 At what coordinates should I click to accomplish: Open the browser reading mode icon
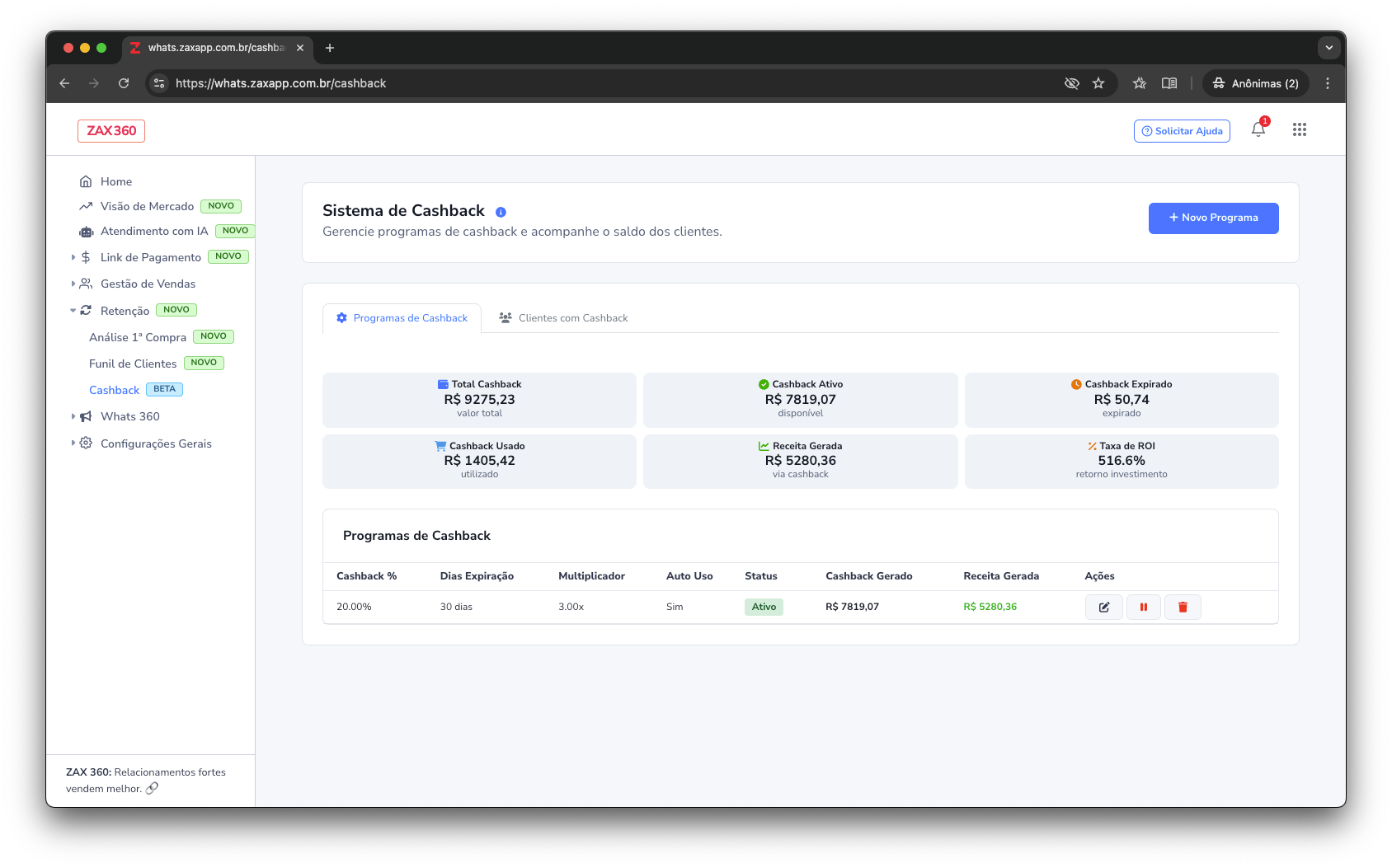1169,83
